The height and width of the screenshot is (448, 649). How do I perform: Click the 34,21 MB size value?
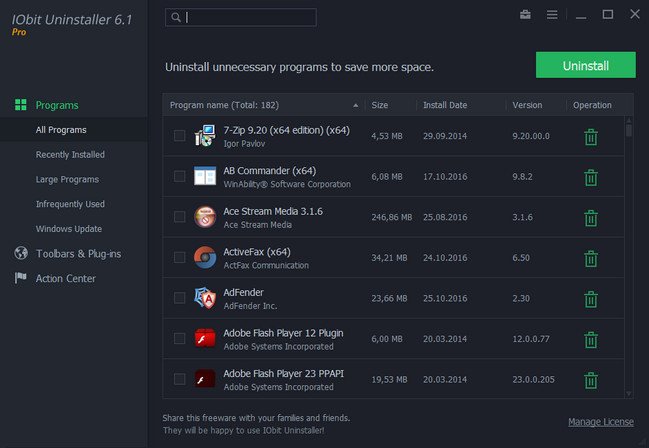click(389, 258)
